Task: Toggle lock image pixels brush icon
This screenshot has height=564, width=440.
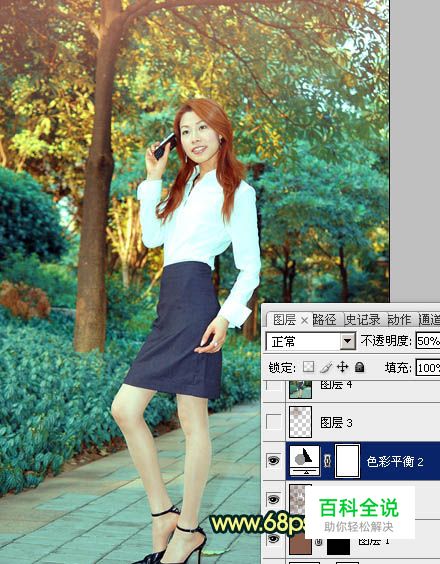Action: (x=326, y=367)
